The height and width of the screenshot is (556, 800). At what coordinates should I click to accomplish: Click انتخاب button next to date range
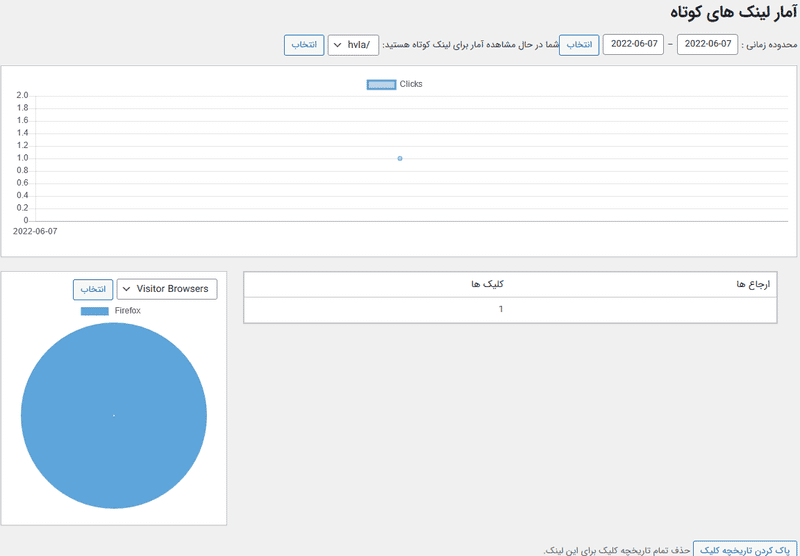click(579, 45)
